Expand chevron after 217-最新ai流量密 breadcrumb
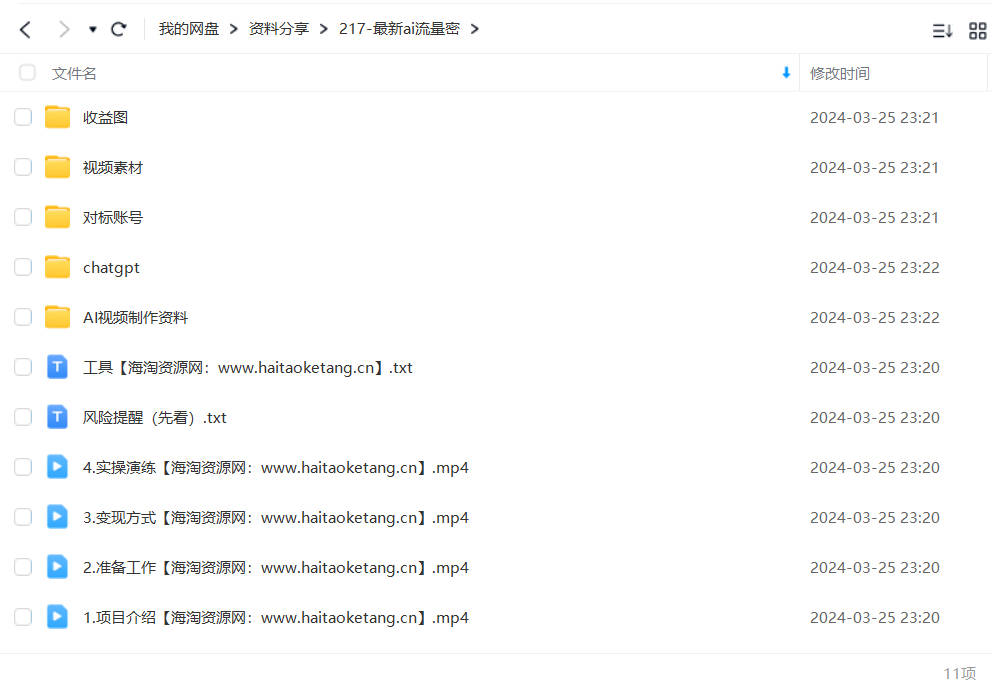Screen dimensions: 992x687 [x=474, y=29]
